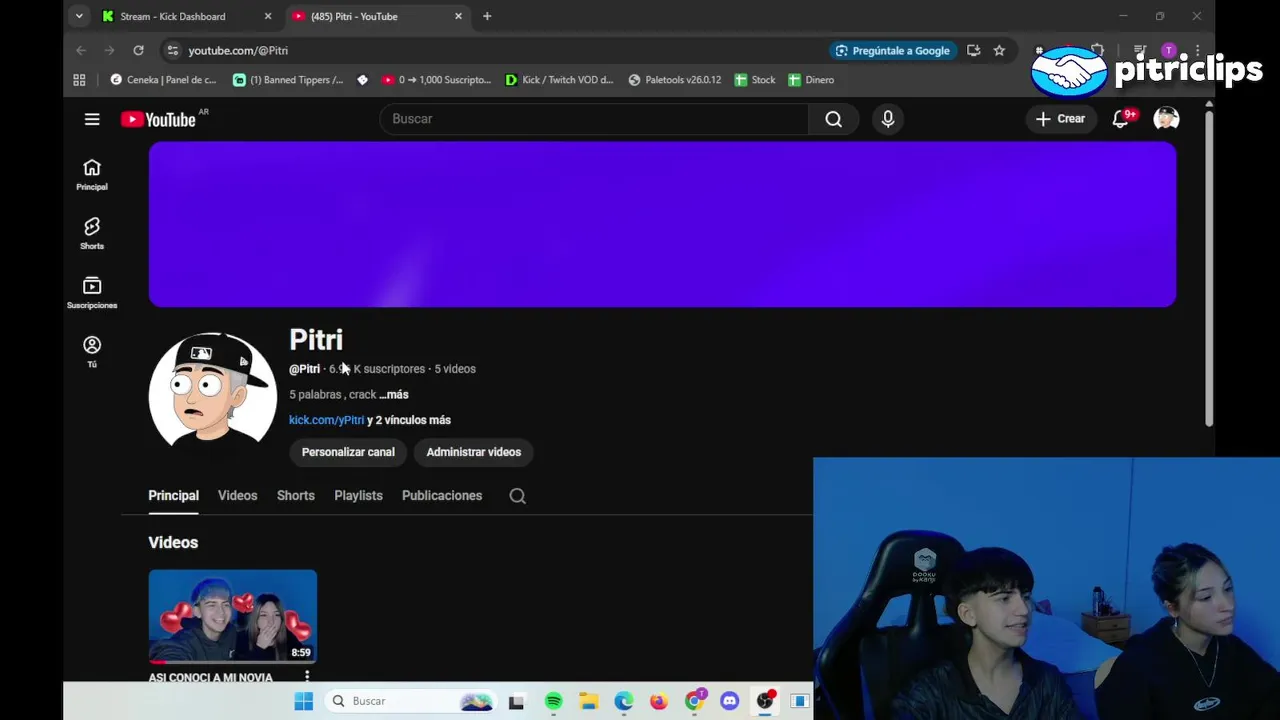The image size is (1280, 720).
Task: Click the @Pitri channel handle text
Action: [x=305, y=369]
